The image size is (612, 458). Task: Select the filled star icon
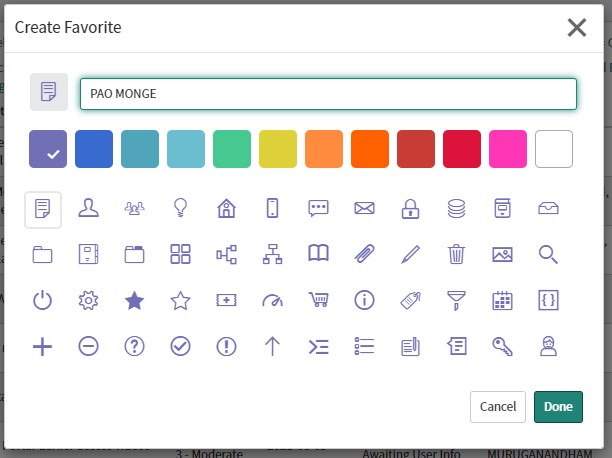click(x=134, y=300)
